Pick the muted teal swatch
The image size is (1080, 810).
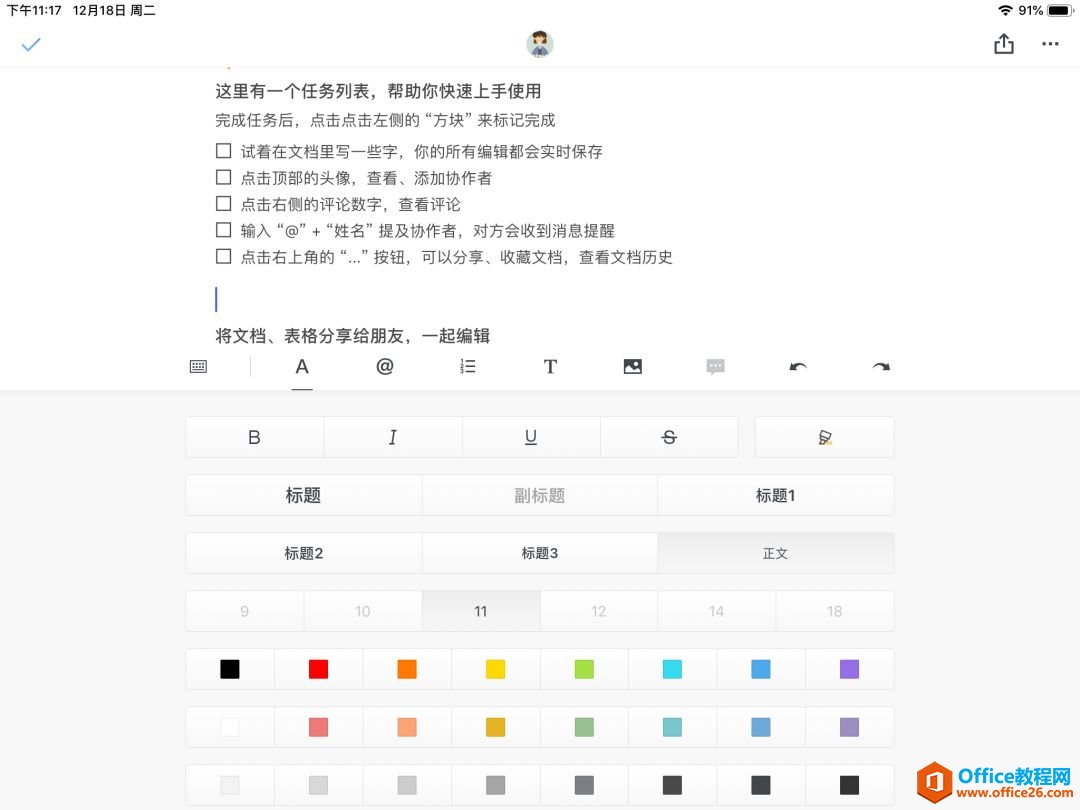(672, 727)
